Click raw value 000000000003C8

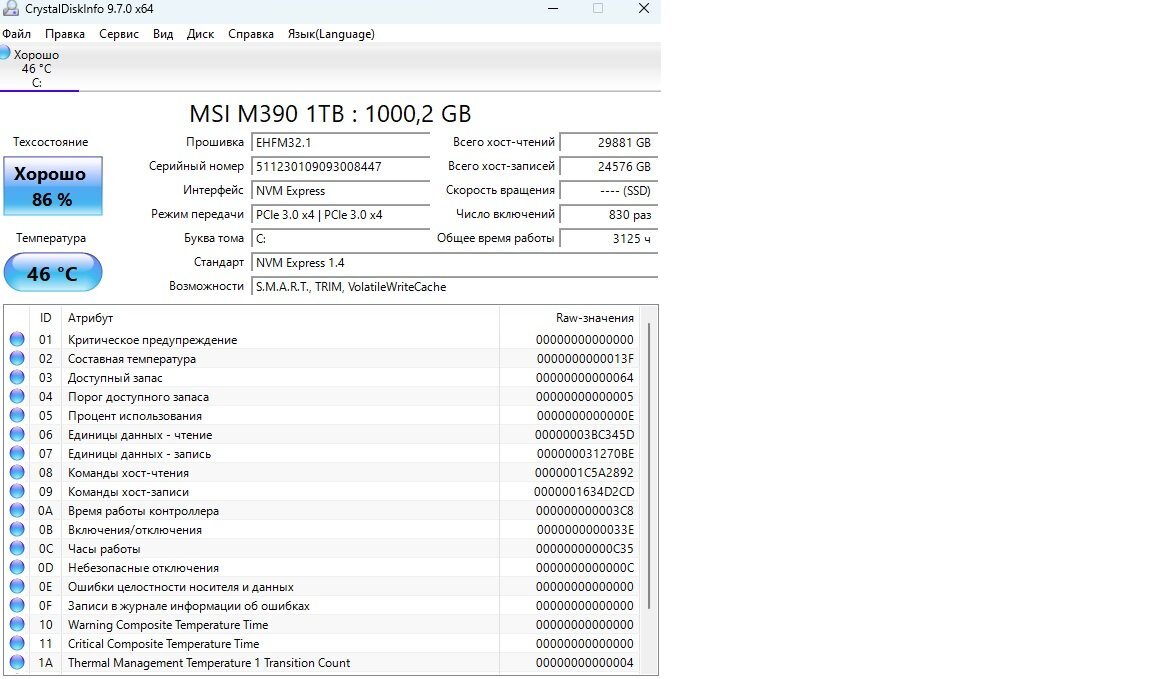585,511
